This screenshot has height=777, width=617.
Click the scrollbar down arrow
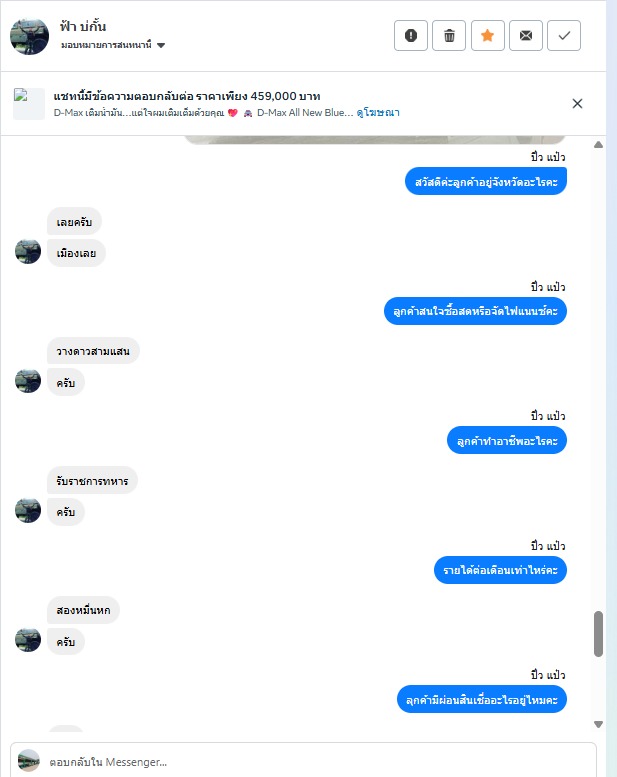coord(598,724)
